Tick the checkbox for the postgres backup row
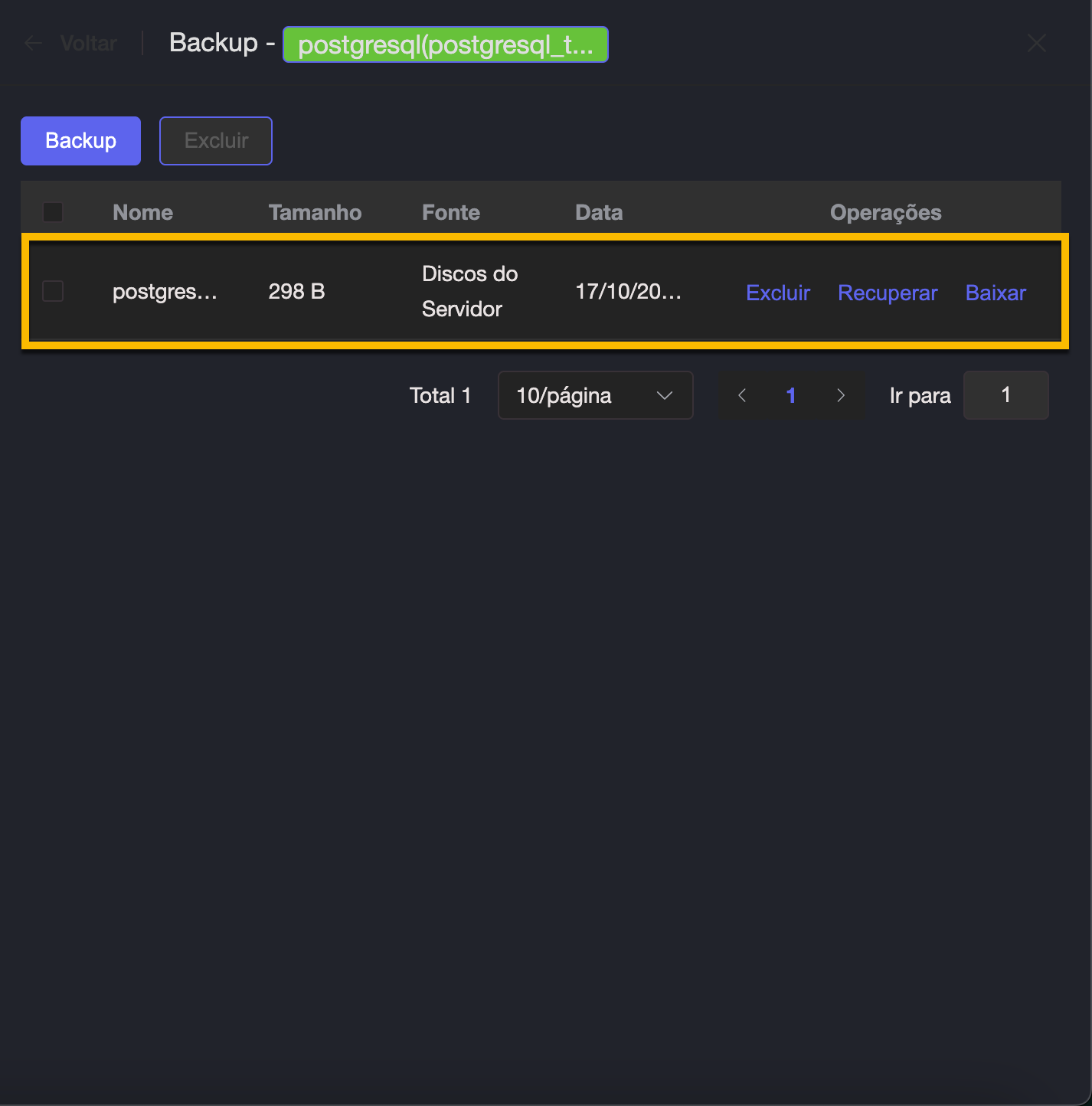Screen dimensions: 1092x1106 pyautogui.click(x=53, y=291)
